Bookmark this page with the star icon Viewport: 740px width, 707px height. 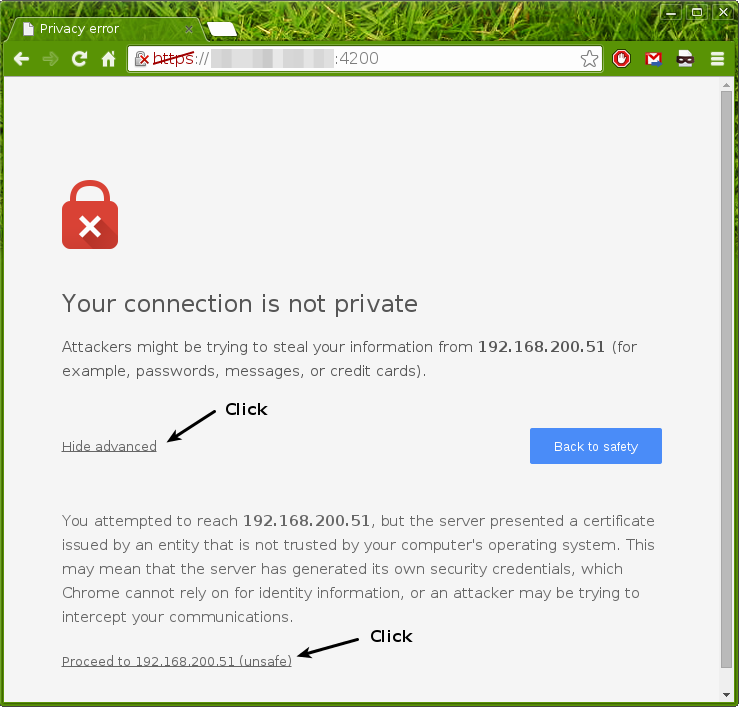pyautogui.click(x=589, y=59)
